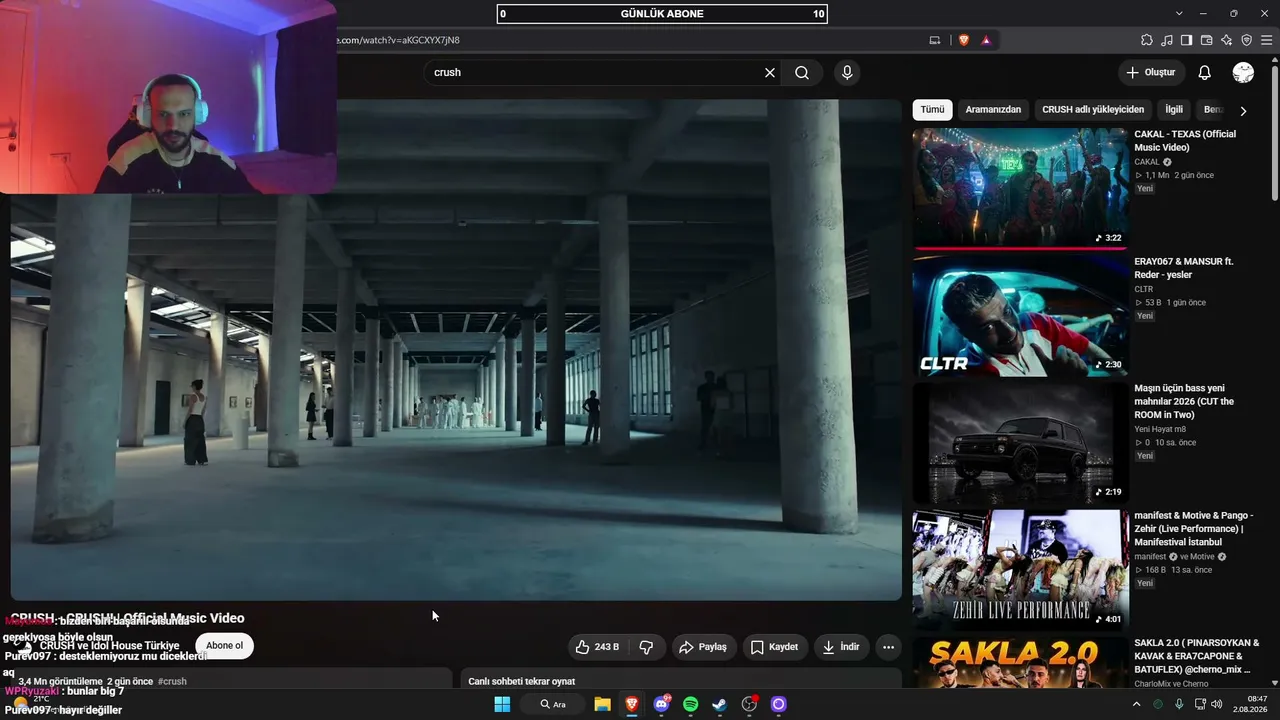Viewport: 1280px width, 720px height.
Task: Open SAKLA 2.0 video title
Action: tap(1196, 656)
